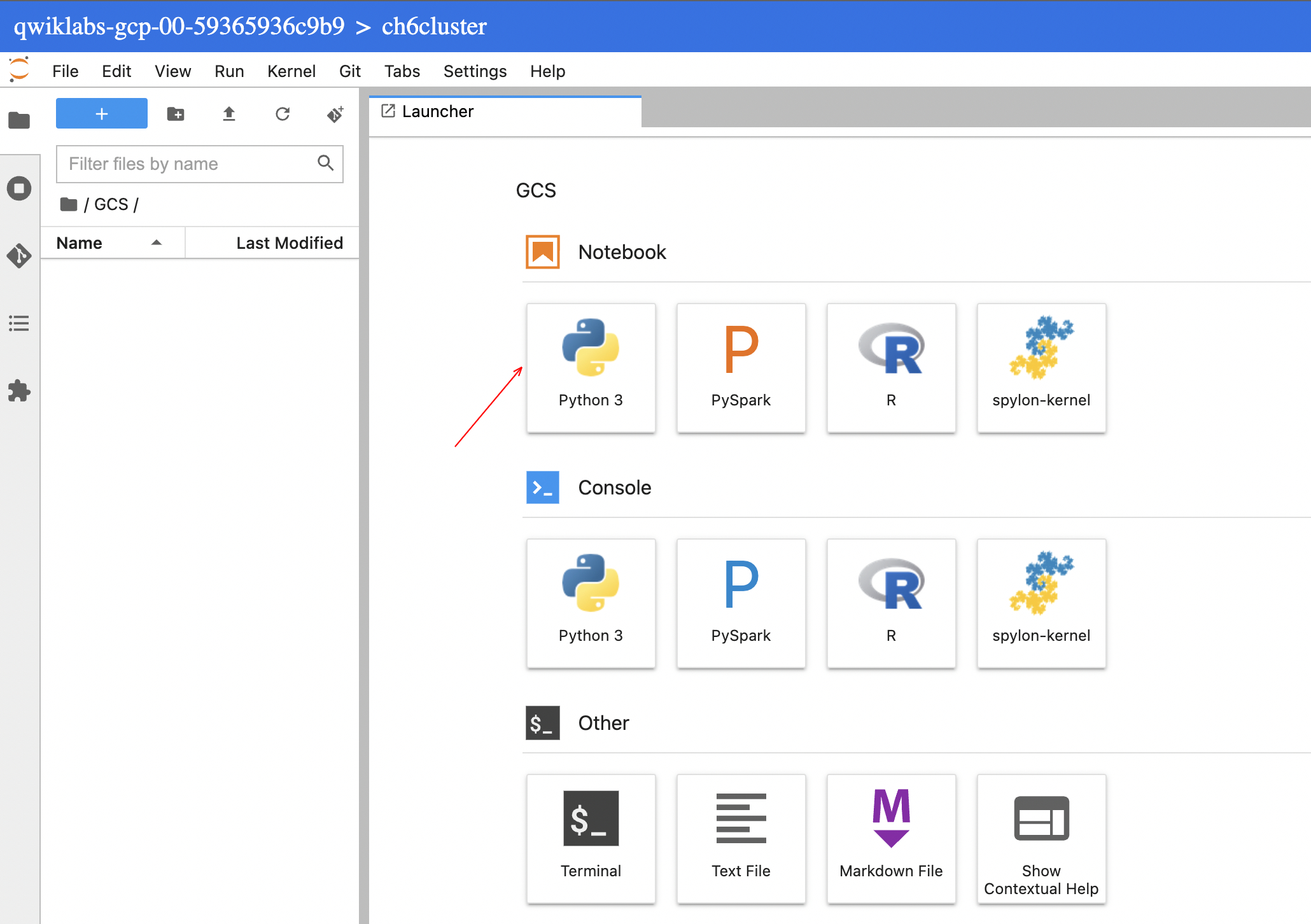Launch a Python 3 notebook
Screen dimensions: 1311x924
pos(591,368)
